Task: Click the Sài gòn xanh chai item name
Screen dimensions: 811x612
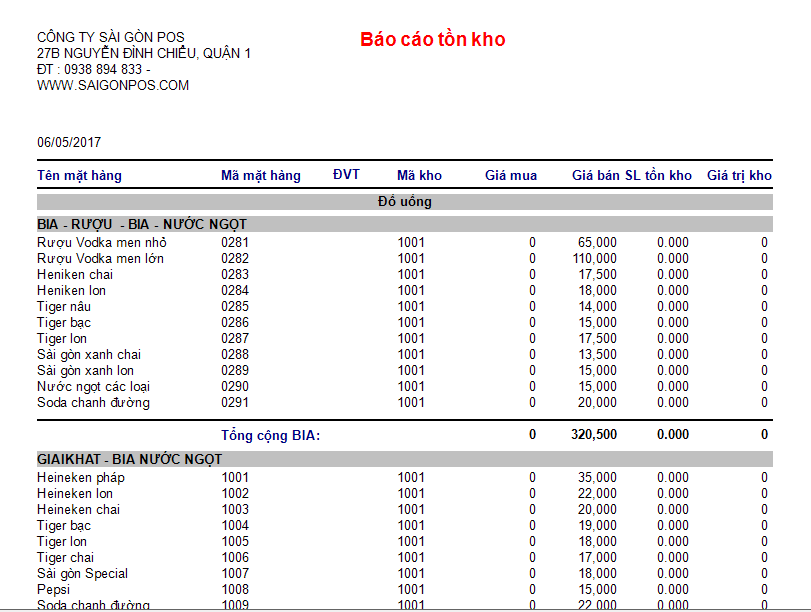Action: [x=89, y=355]
